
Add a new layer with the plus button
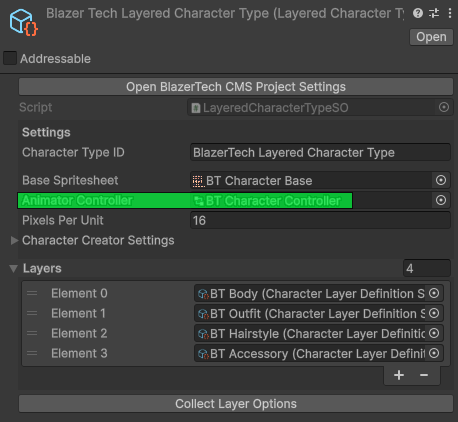tap(399, 375)
